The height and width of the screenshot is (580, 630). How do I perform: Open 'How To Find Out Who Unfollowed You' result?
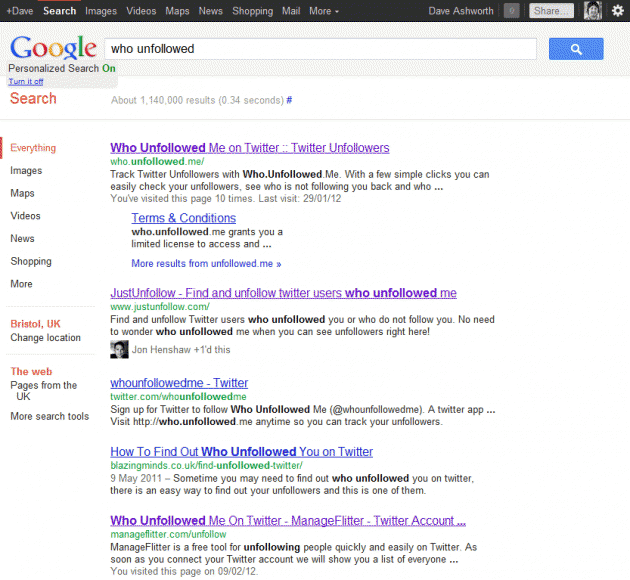(x=241, y=452)
